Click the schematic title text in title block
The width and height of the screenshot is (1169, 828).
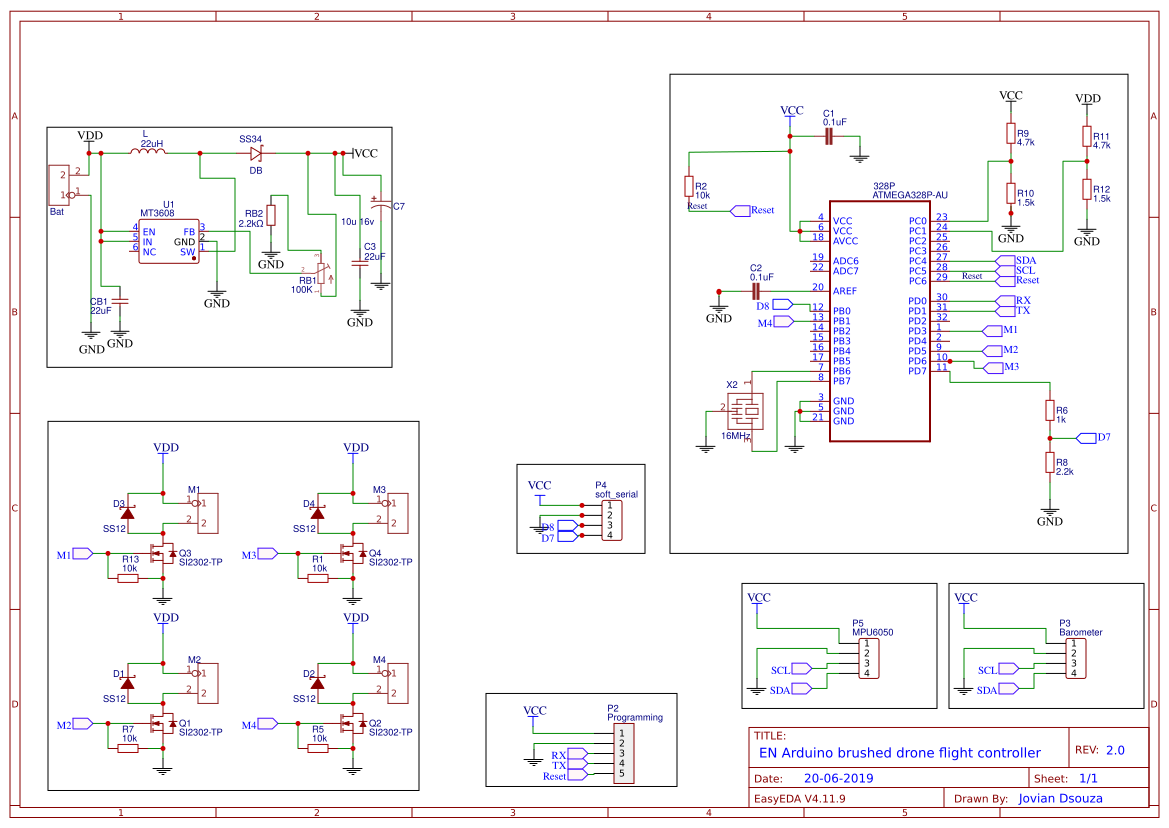(899, 753)
